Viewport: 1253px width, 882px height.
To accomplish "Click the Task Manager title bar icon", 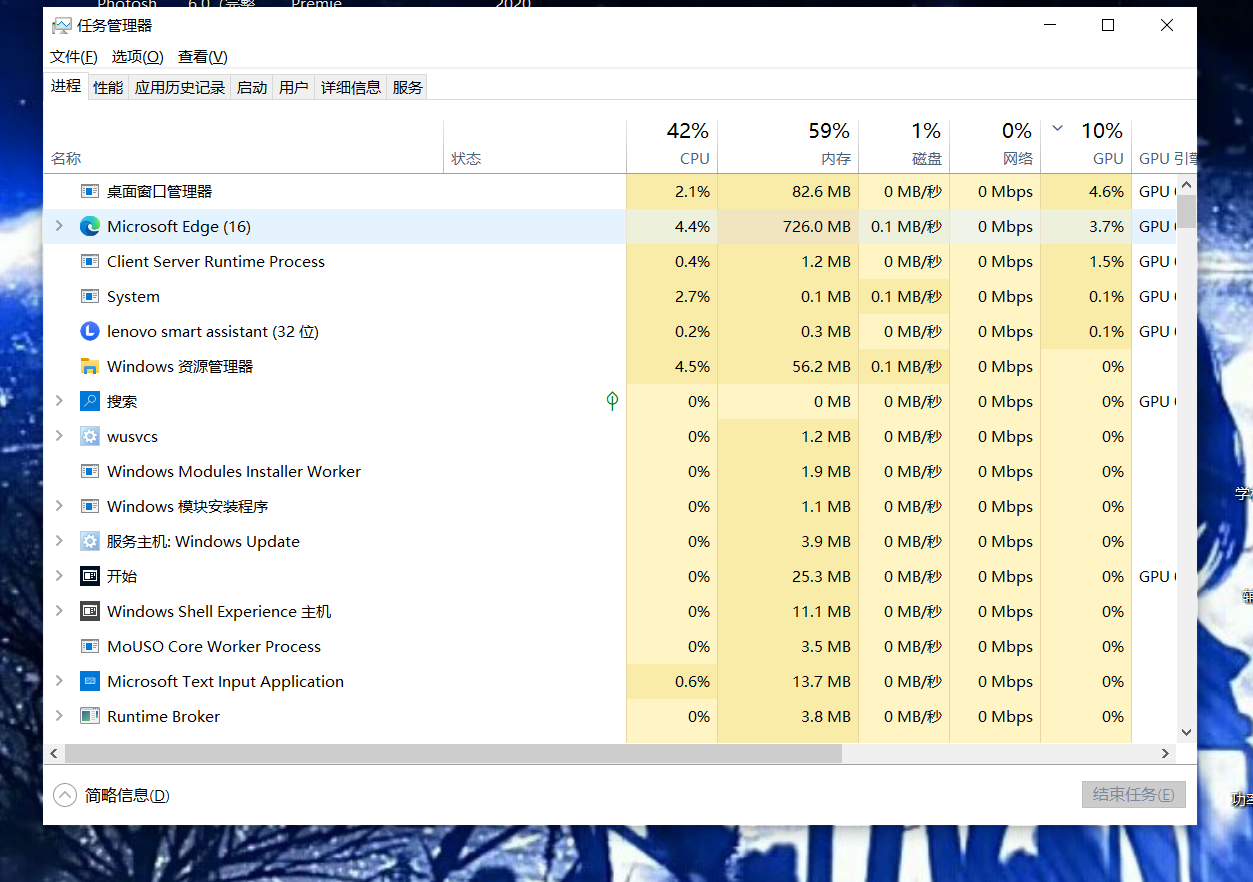I will click(62, 26).
